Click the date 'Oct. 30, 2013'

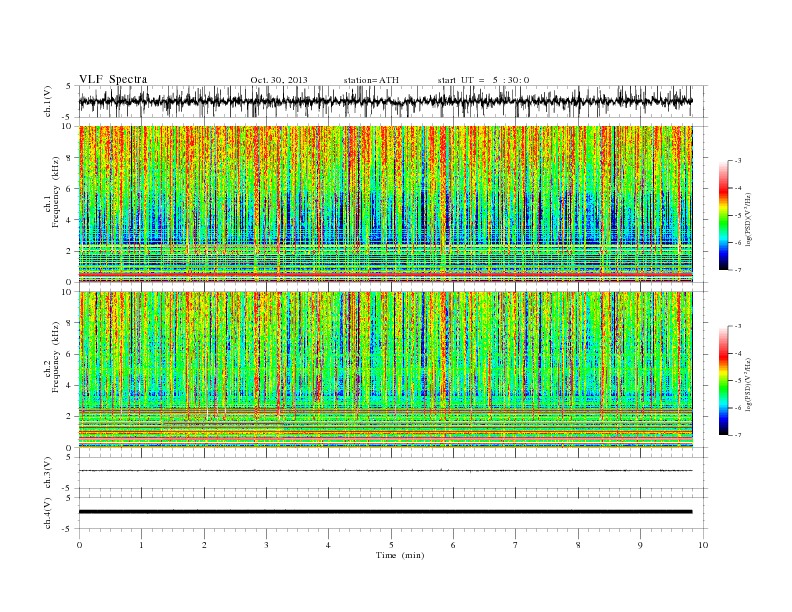[279, 80]
